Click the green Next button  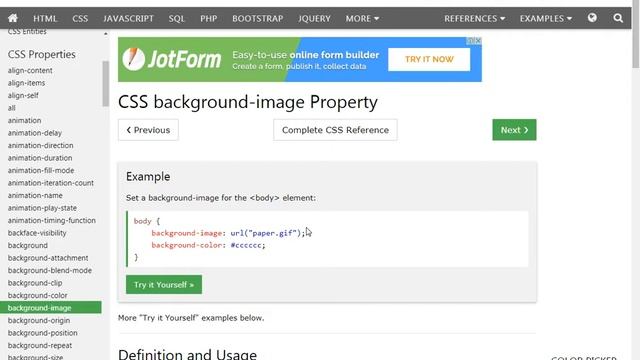click(514, 130)
